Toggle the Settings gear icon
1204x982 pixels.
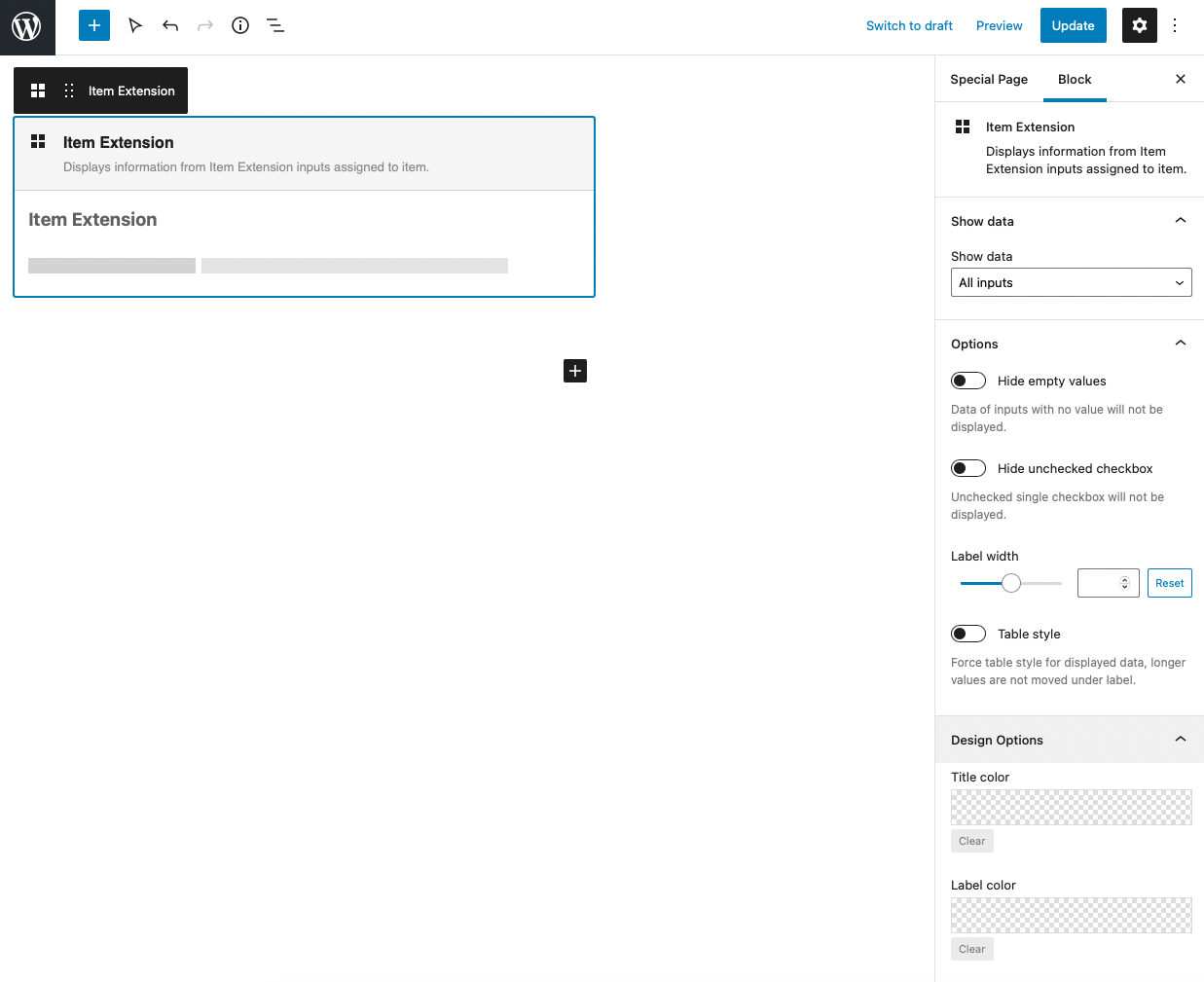(x=1139, y=25)
